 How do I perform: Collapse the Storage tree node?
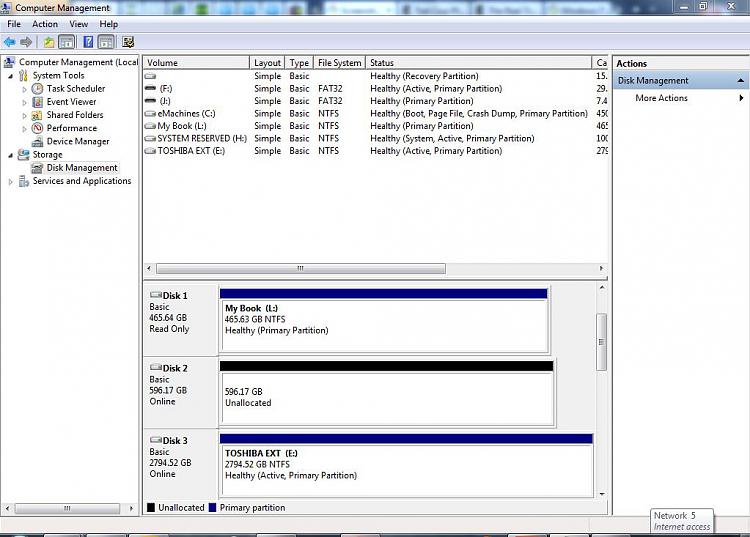11,155
